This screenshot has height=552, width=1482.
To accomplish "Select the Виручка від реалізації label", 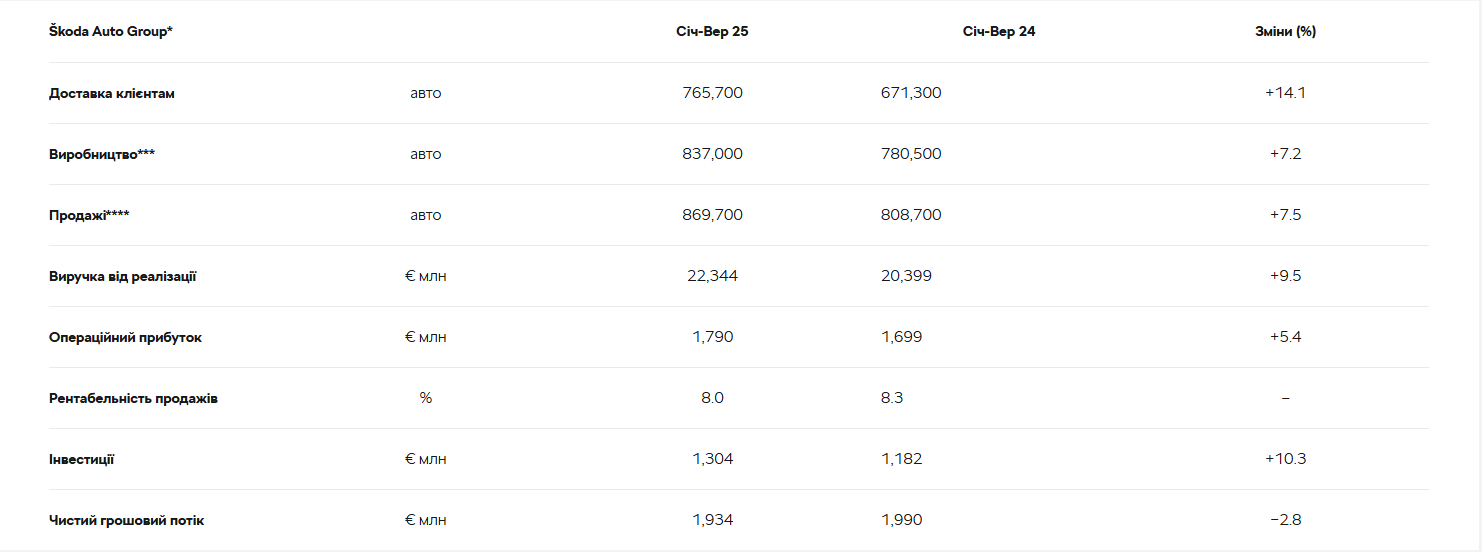I will 123,276.
